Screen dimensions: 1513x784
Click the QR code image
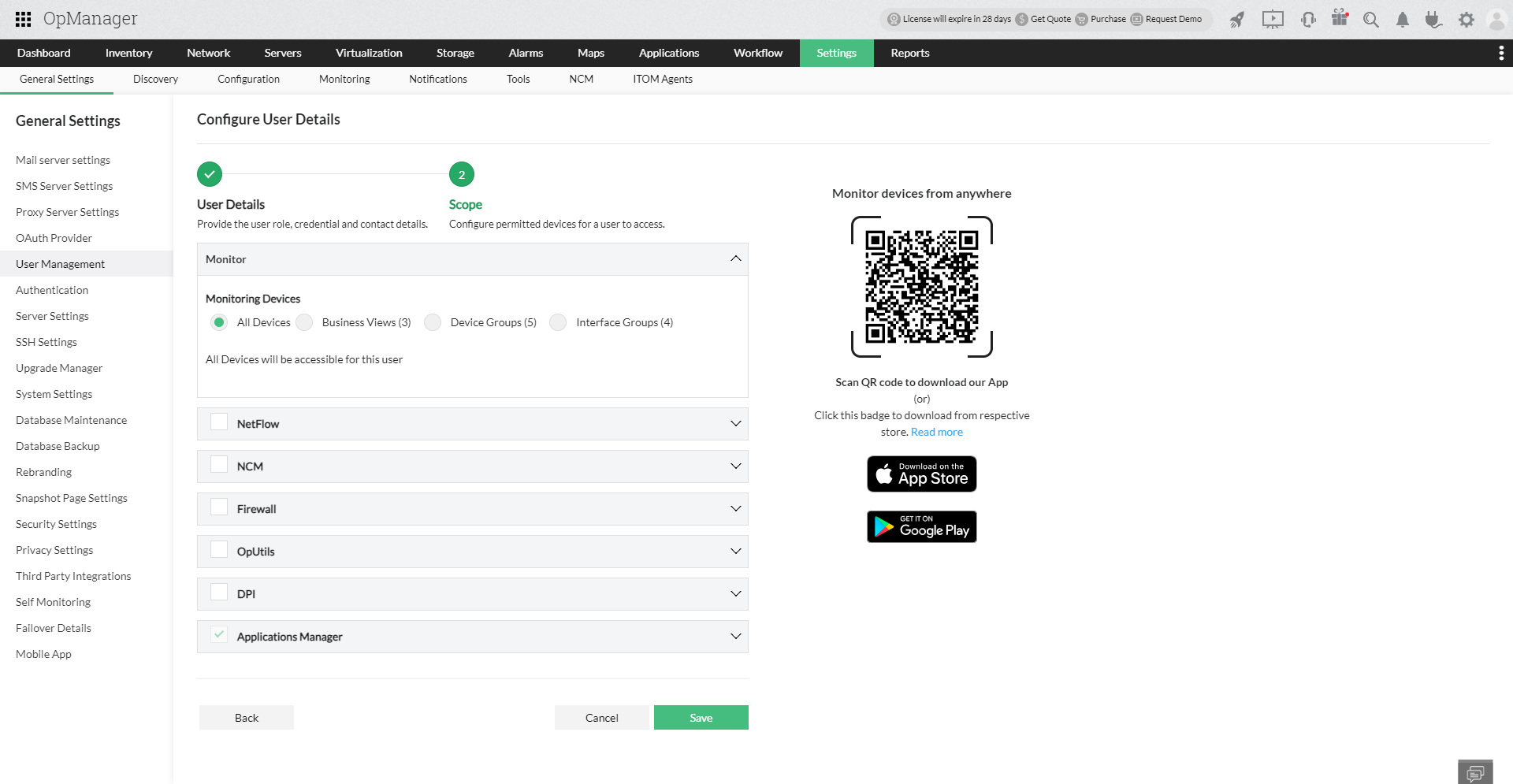pos(922,287)
